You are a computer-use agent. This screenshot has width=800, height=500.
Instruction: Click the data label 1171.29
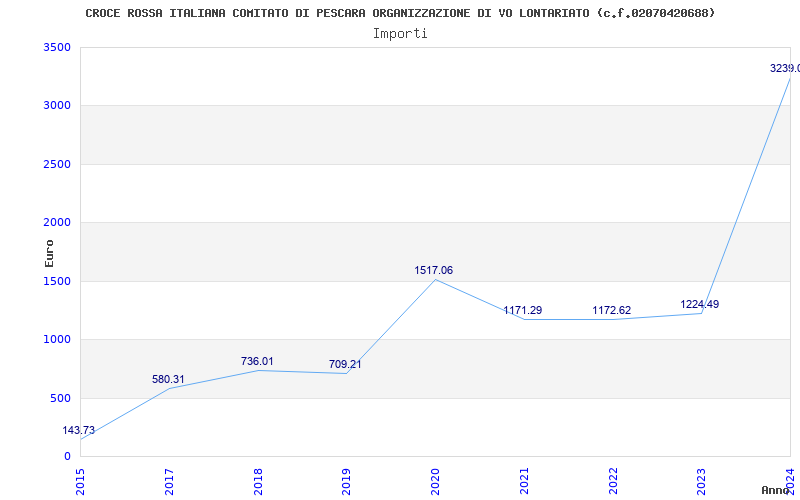[x=522, y=310]
